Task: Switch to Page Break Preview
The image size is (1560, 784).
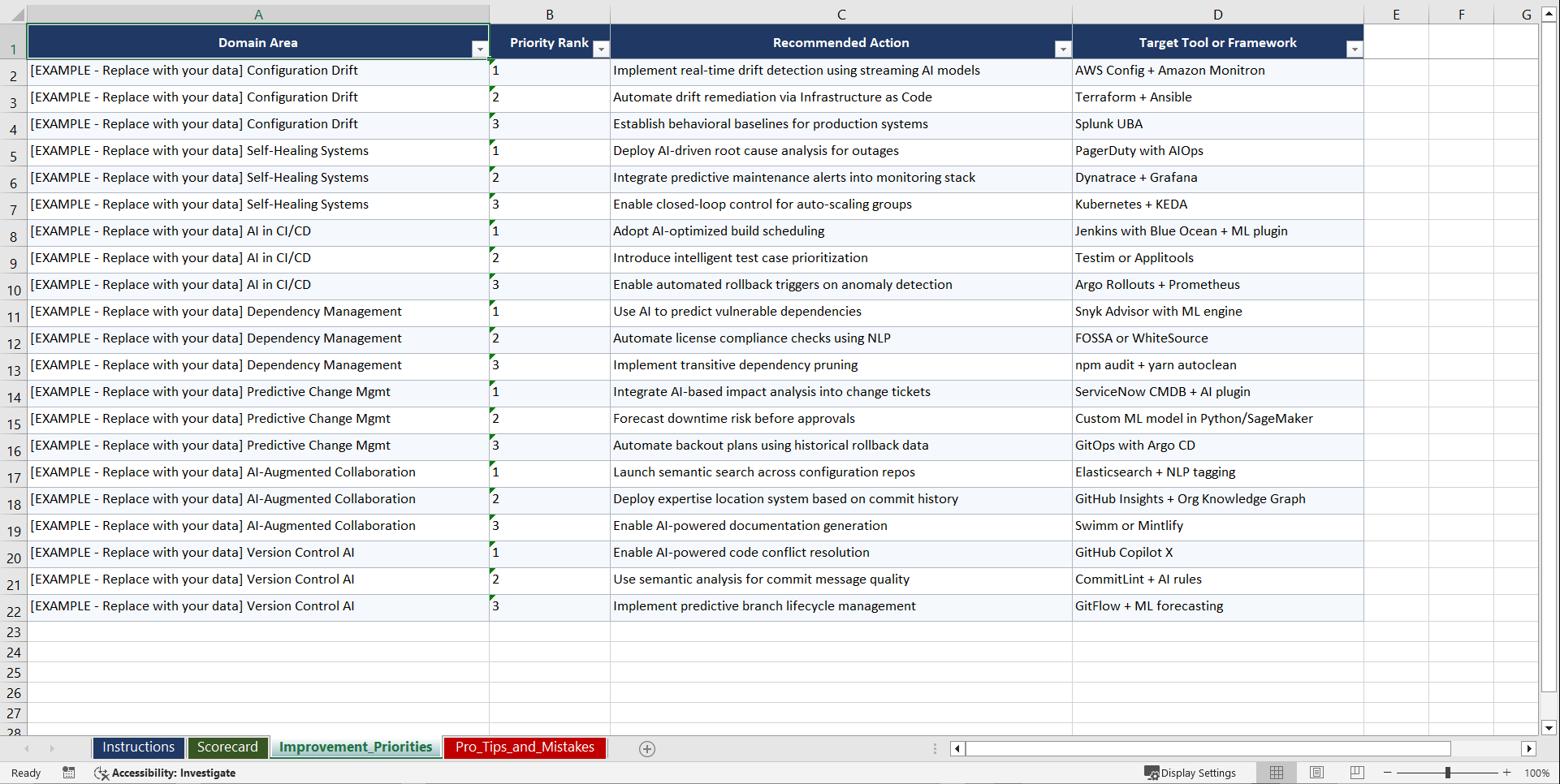Action: (1356, 773)
